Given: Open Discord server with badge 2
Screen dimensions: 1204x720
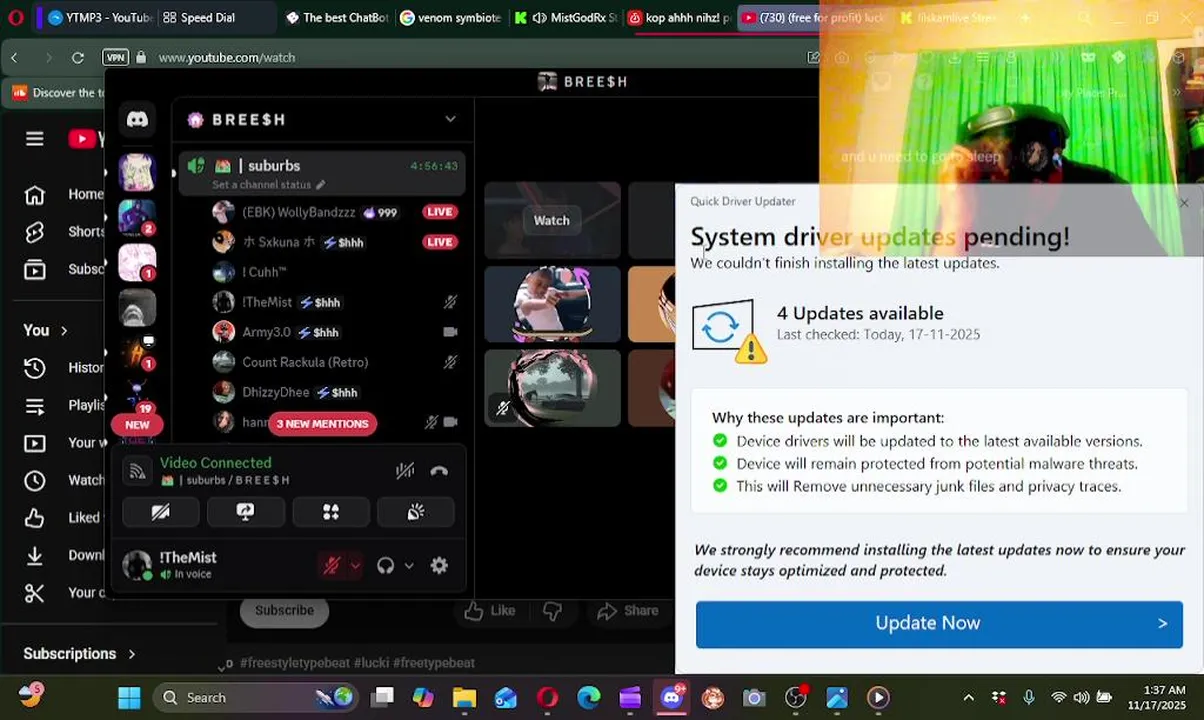Looking at the screenshot, I should click(137, 217).
